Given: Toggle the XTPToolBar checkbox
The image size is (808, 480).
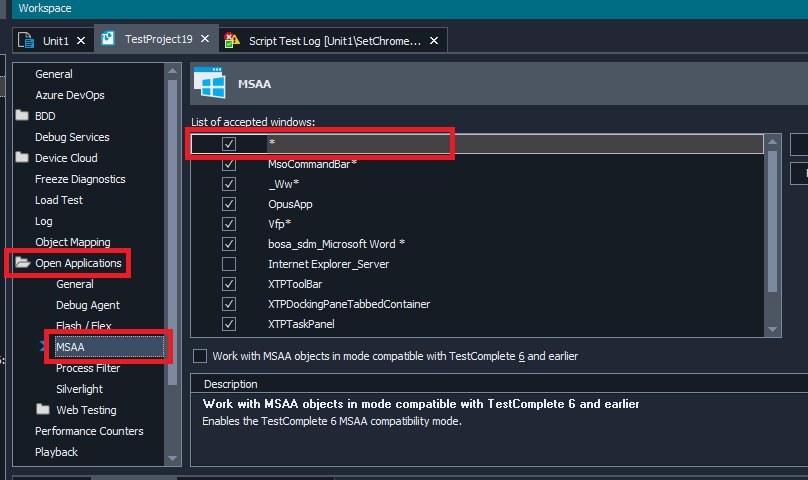Looking at the screenshot, I should (229, 284).
